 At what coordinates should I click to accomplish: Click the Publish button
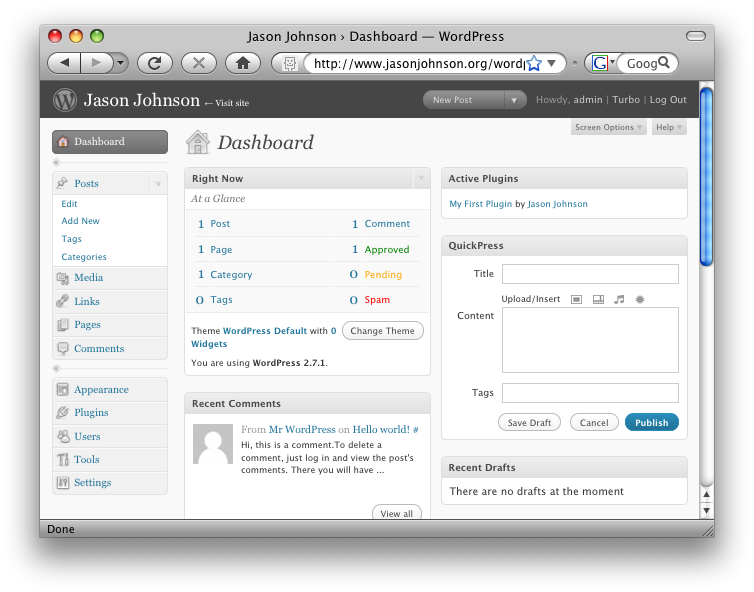click(652, 423)
